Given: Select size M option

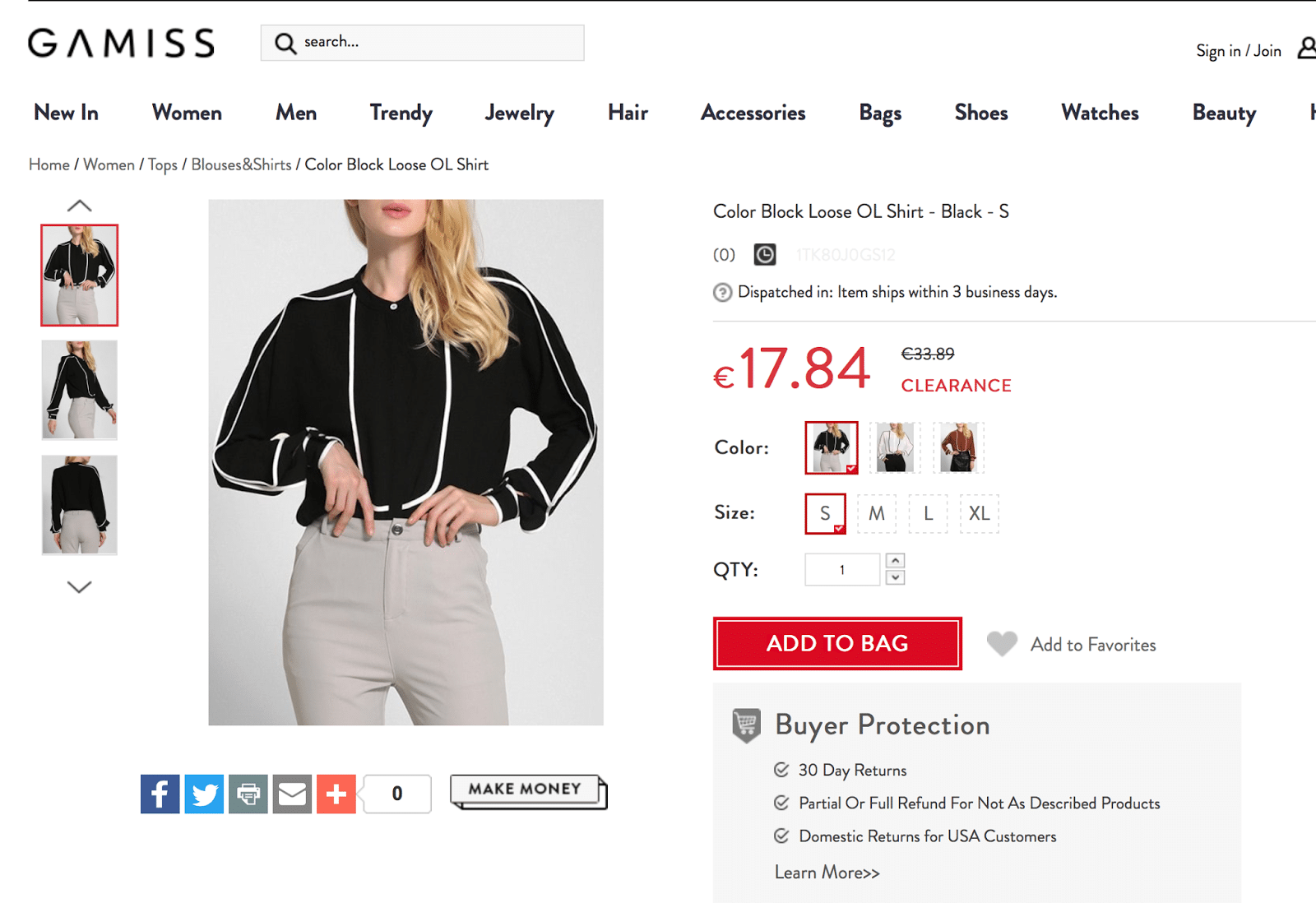Looking at the screenshot, I should click(877, 514).
